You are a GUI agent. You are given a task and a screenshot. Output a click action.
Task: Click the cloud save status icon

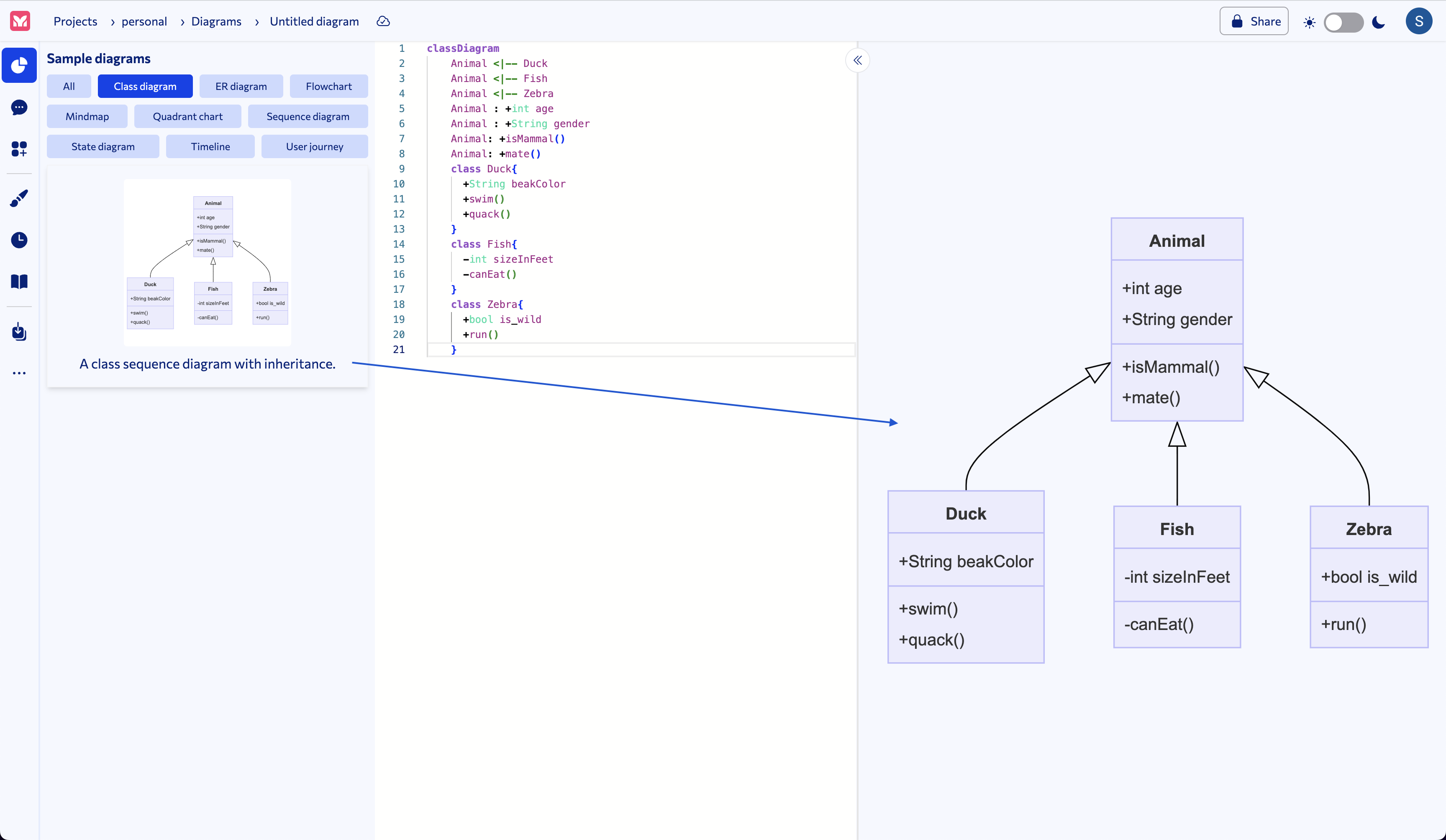coord(383,21)
